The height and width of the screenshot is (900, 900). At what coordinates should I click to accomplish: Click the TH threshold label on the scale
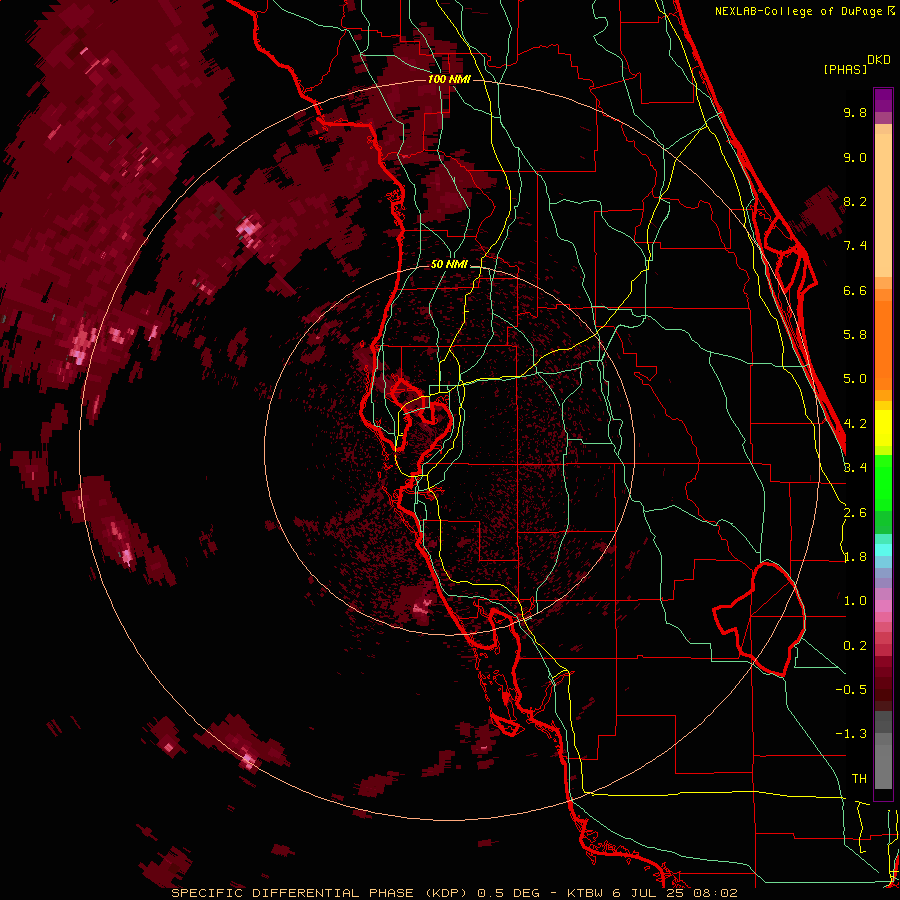pyautogui.click(x=859, y=779)
